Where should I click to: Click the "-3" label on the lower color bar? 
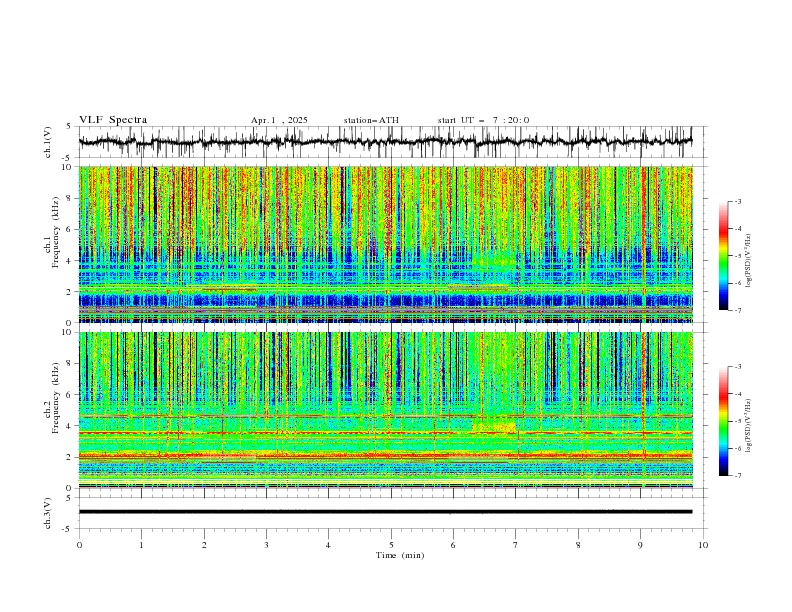[x=738, y=367]
